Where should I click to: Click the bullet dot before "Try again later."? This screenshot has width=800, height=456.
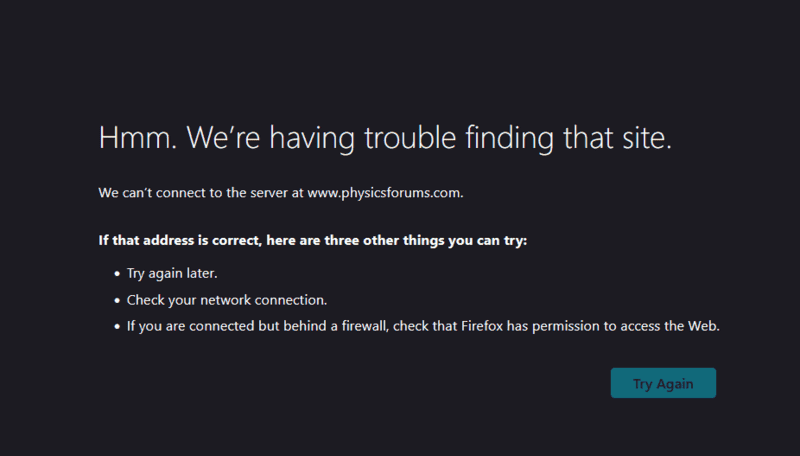coord(117,273)
